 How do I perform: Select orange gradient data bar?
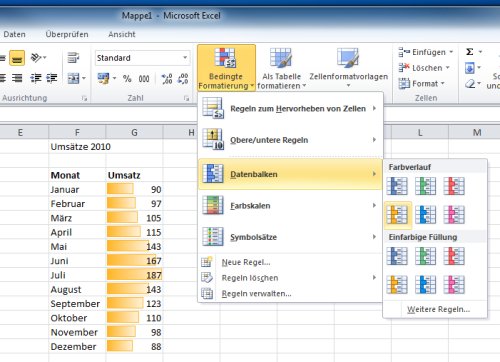pyautogui.click(x=397, y=215)
